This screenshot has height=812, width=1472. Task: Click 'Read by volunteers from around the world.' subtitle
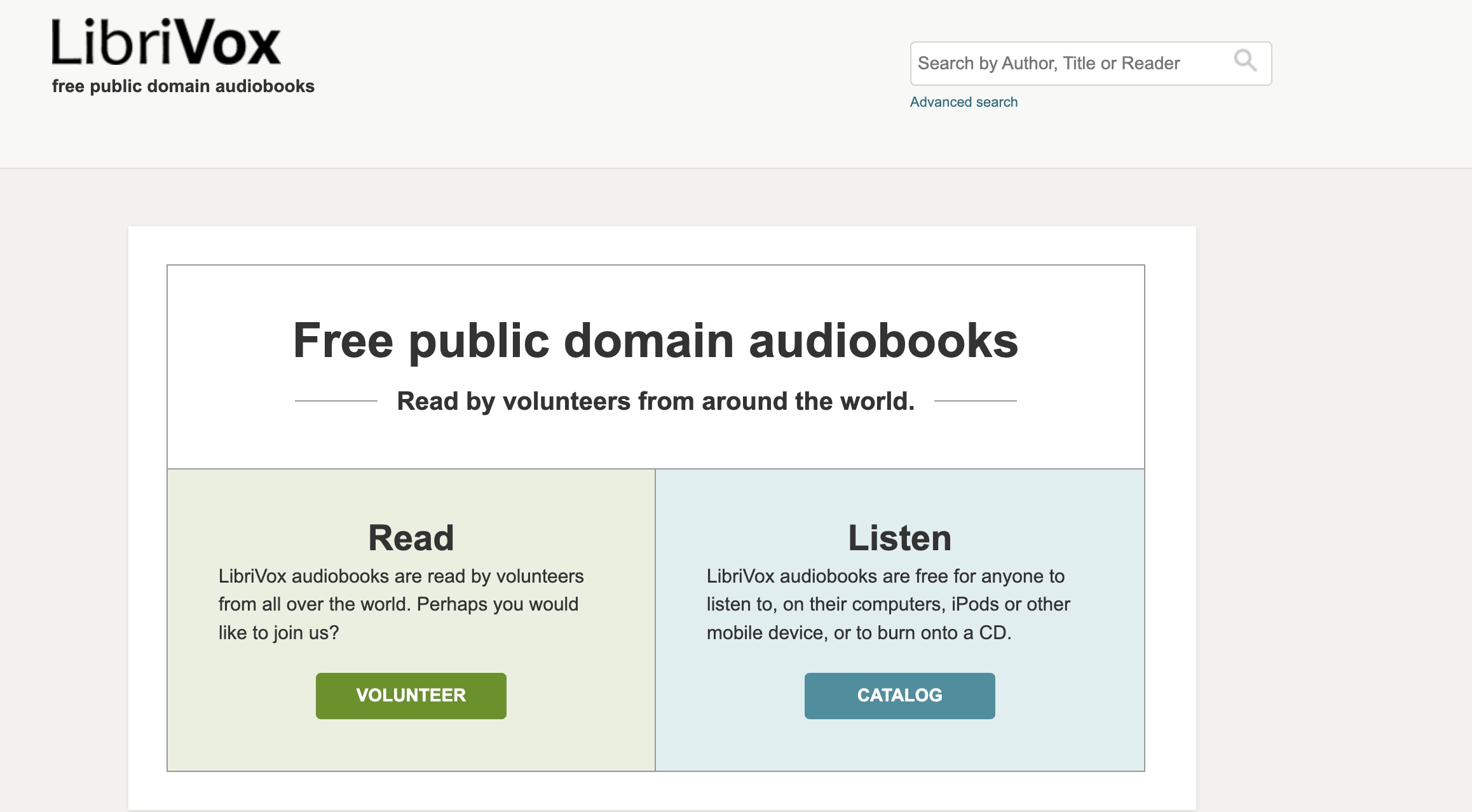[655, 402]
